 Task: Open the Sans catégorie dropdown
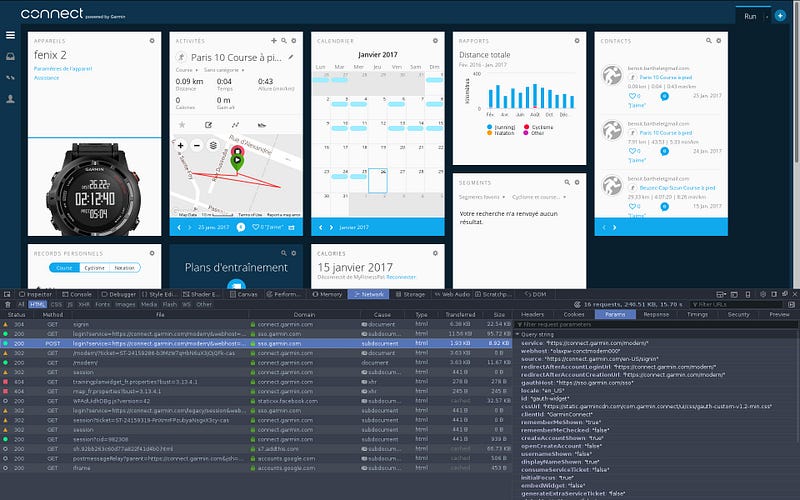(x=224, y=70)
